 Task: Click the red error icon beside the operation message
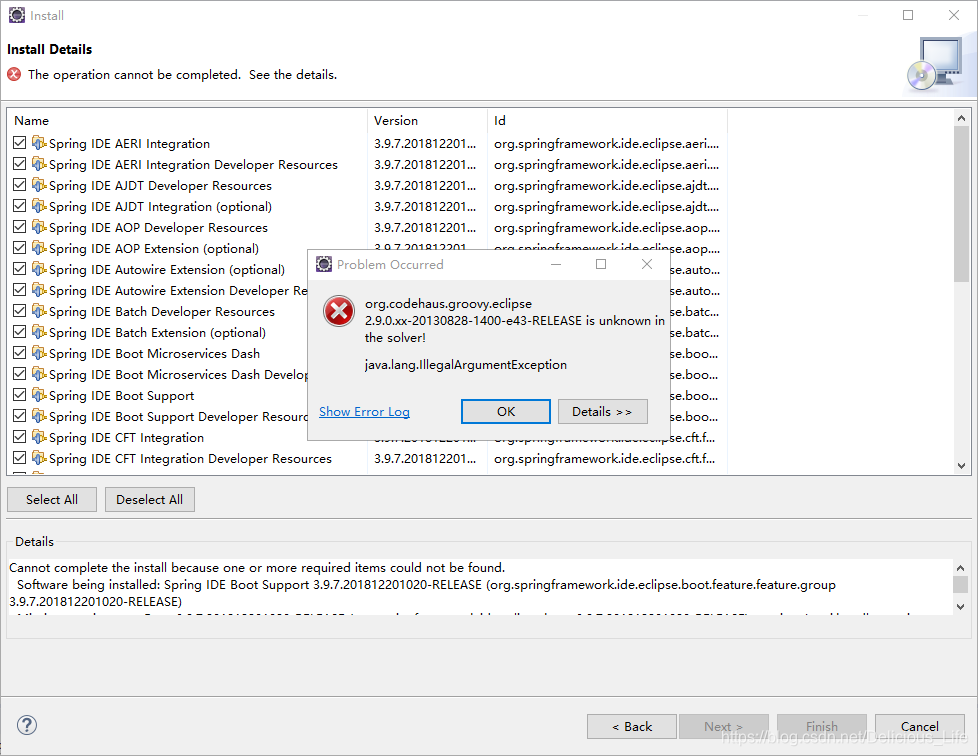[x=14, y=74]
